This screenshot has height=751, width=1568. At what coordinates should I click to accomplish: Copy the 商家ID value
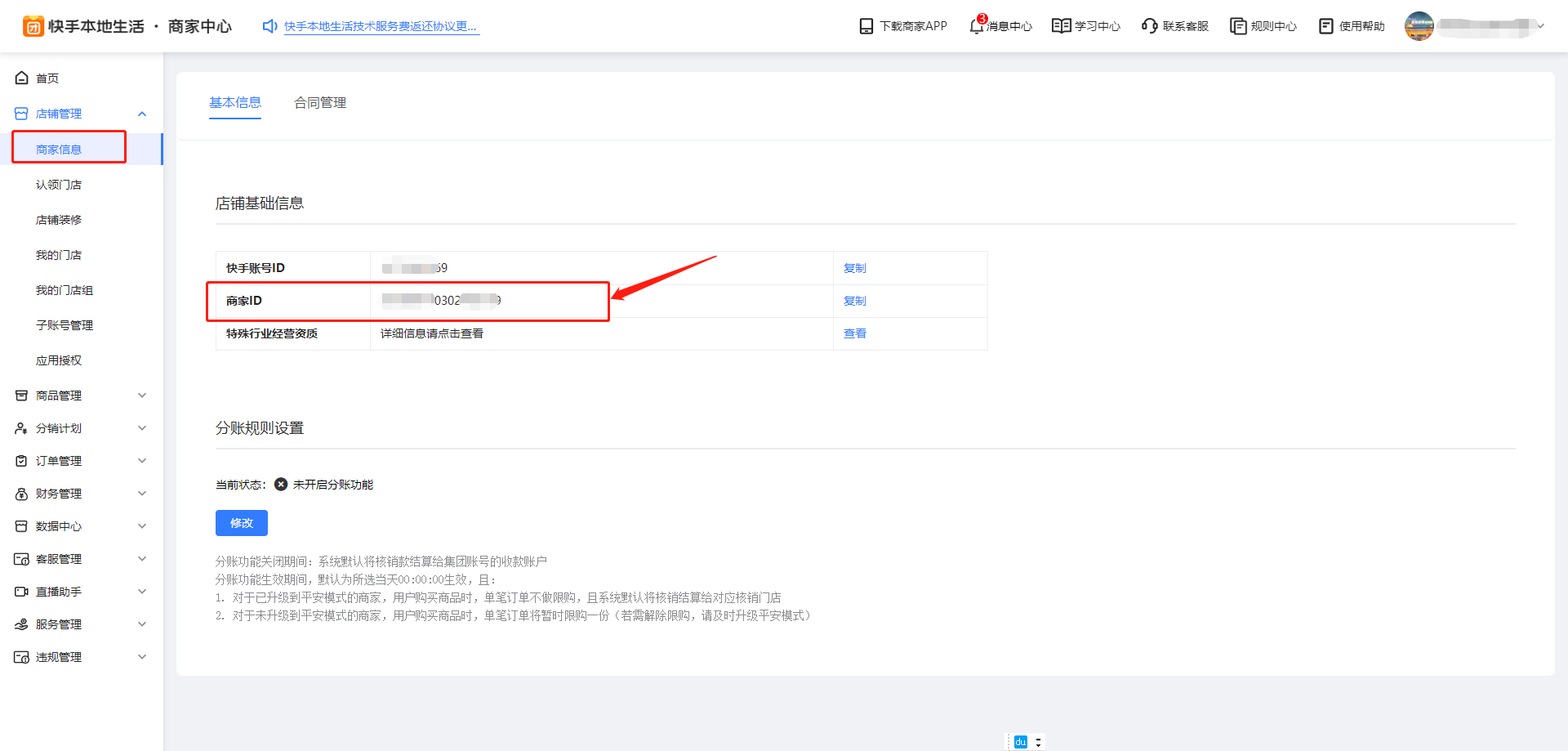(x=854, y=301)
